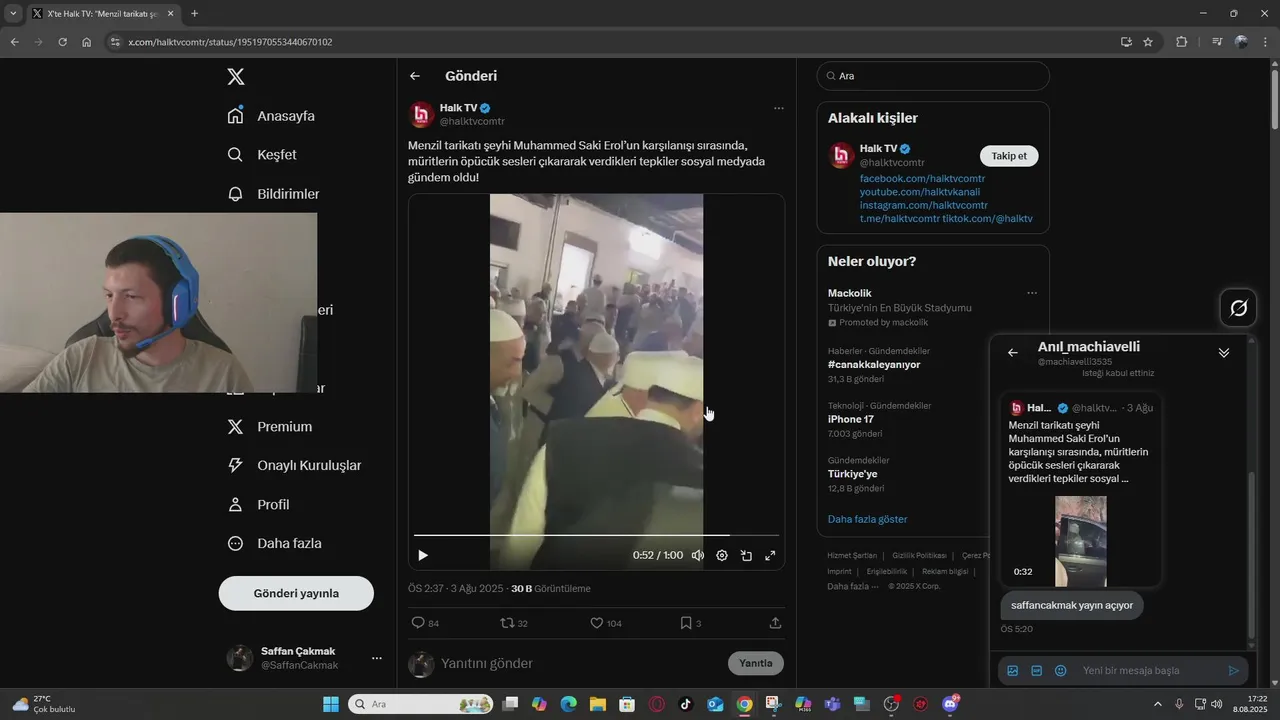Collapse the Anıl_machiavelli chat panel
The image size is (1280, 720).
coord(1223,353)
